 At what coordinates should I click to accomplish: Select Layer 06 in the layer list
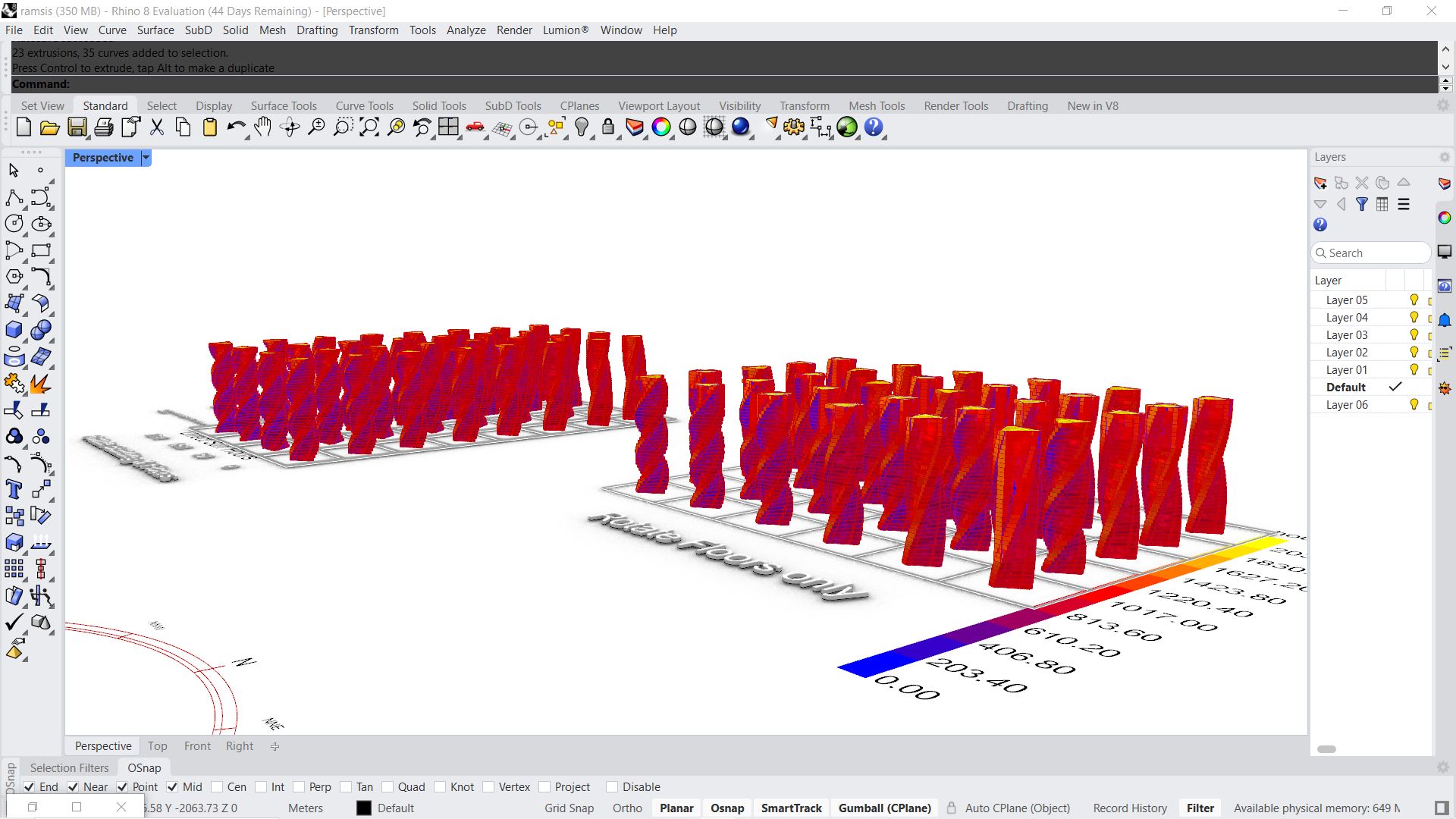pos(1347,404)
